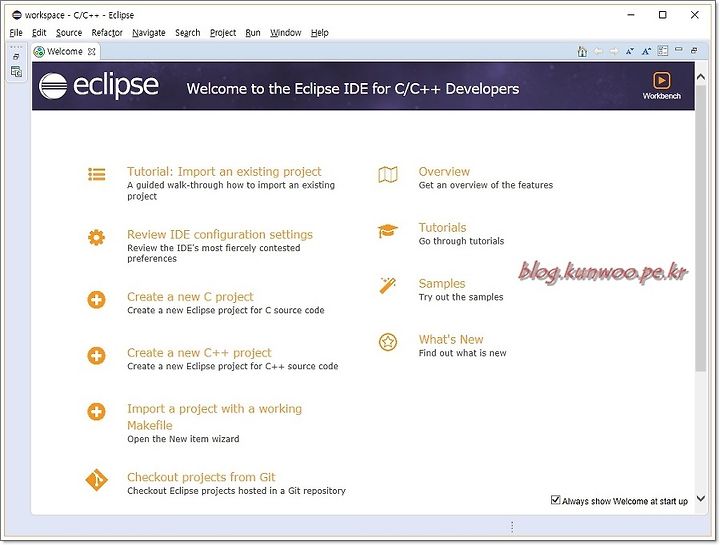Click the navigate back arrow in Welcome toolbar
The width and height of the screenshot is (720, 545).
(598, 51)
